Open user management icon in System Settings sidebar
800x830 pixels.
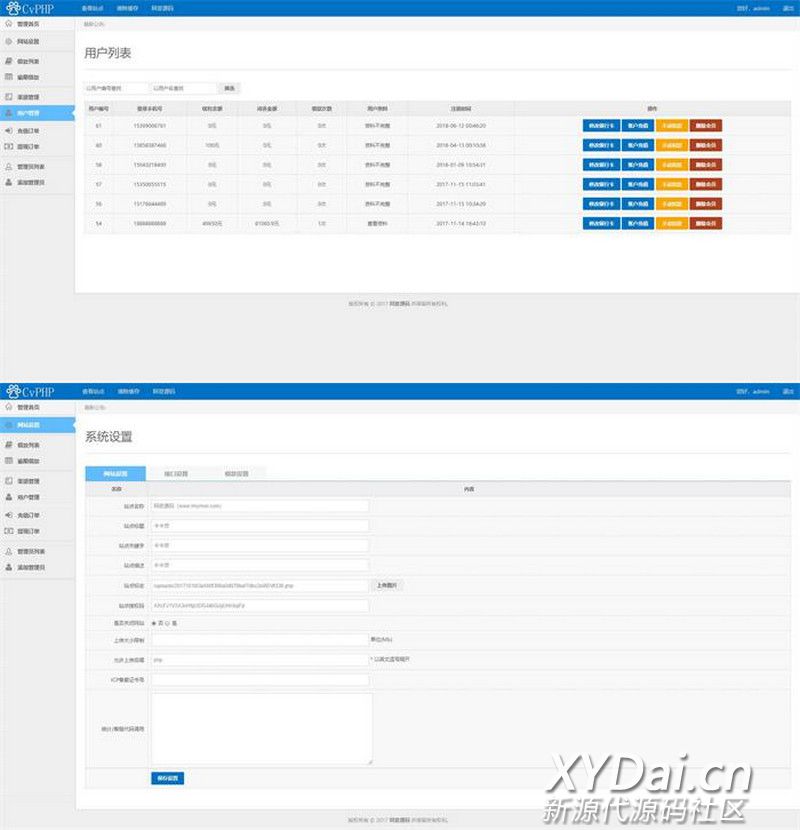9,496
